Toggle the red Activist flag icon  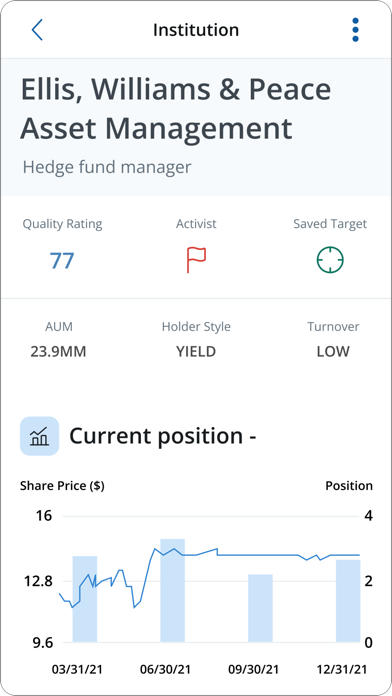196,260
